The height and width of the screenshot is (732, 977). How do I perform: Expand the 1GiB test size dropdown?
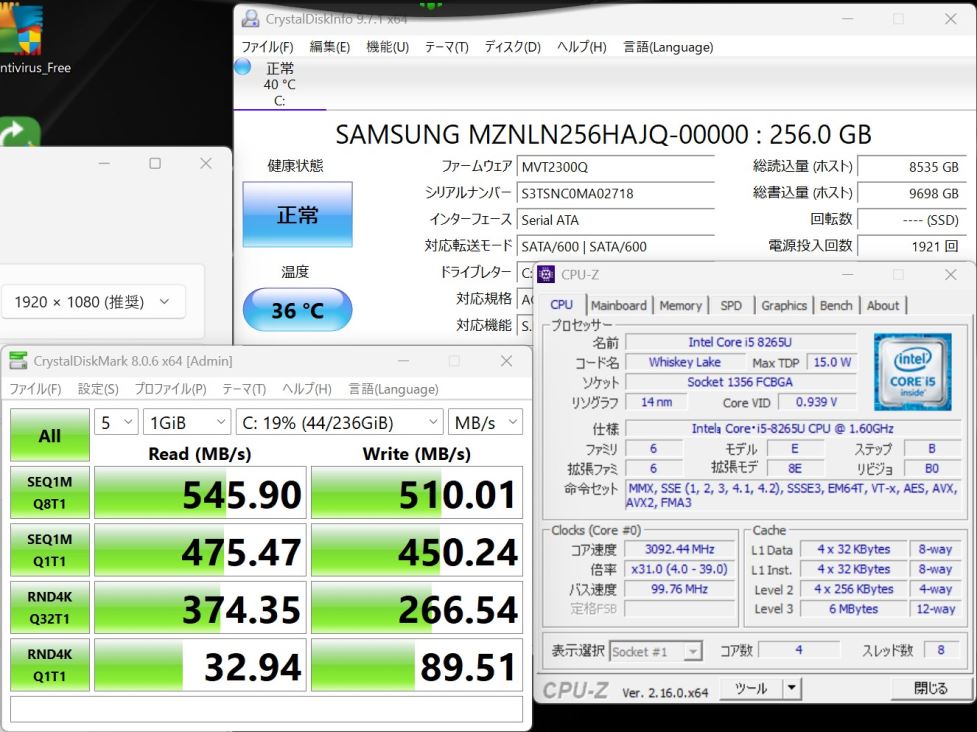click(186, 423)
